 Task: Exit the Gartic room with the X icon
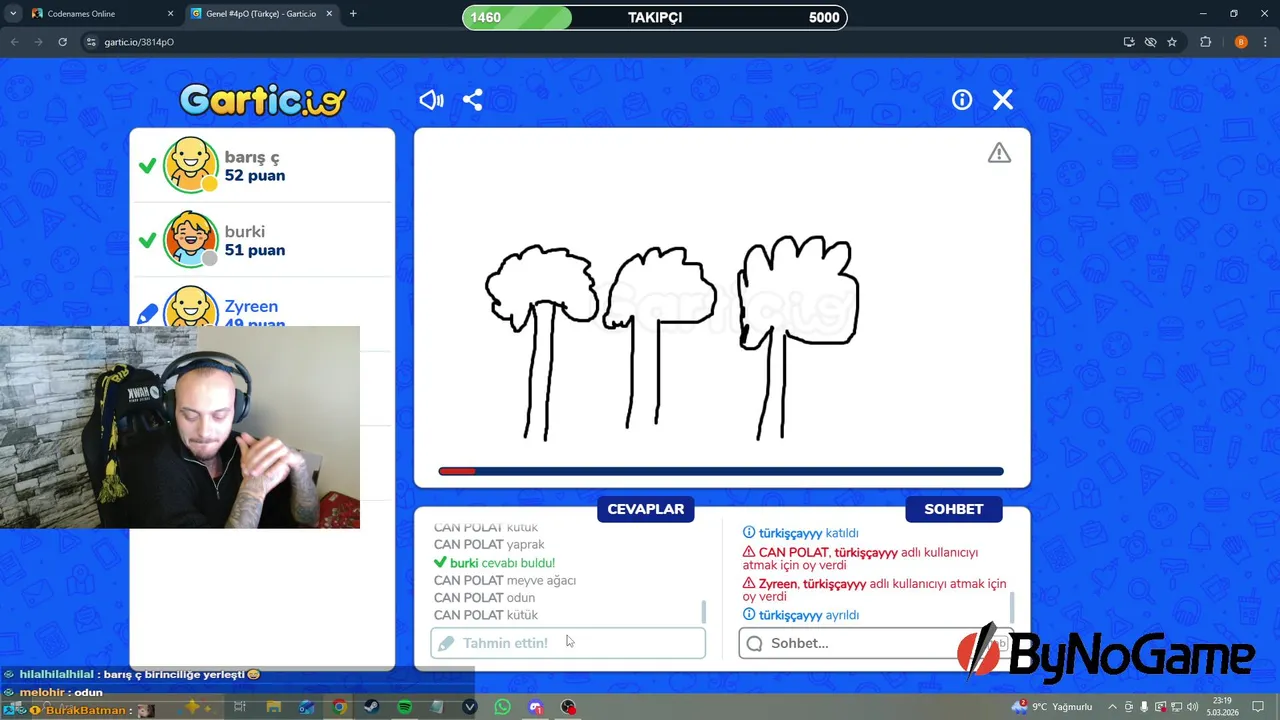click(x=1003, y=100)
